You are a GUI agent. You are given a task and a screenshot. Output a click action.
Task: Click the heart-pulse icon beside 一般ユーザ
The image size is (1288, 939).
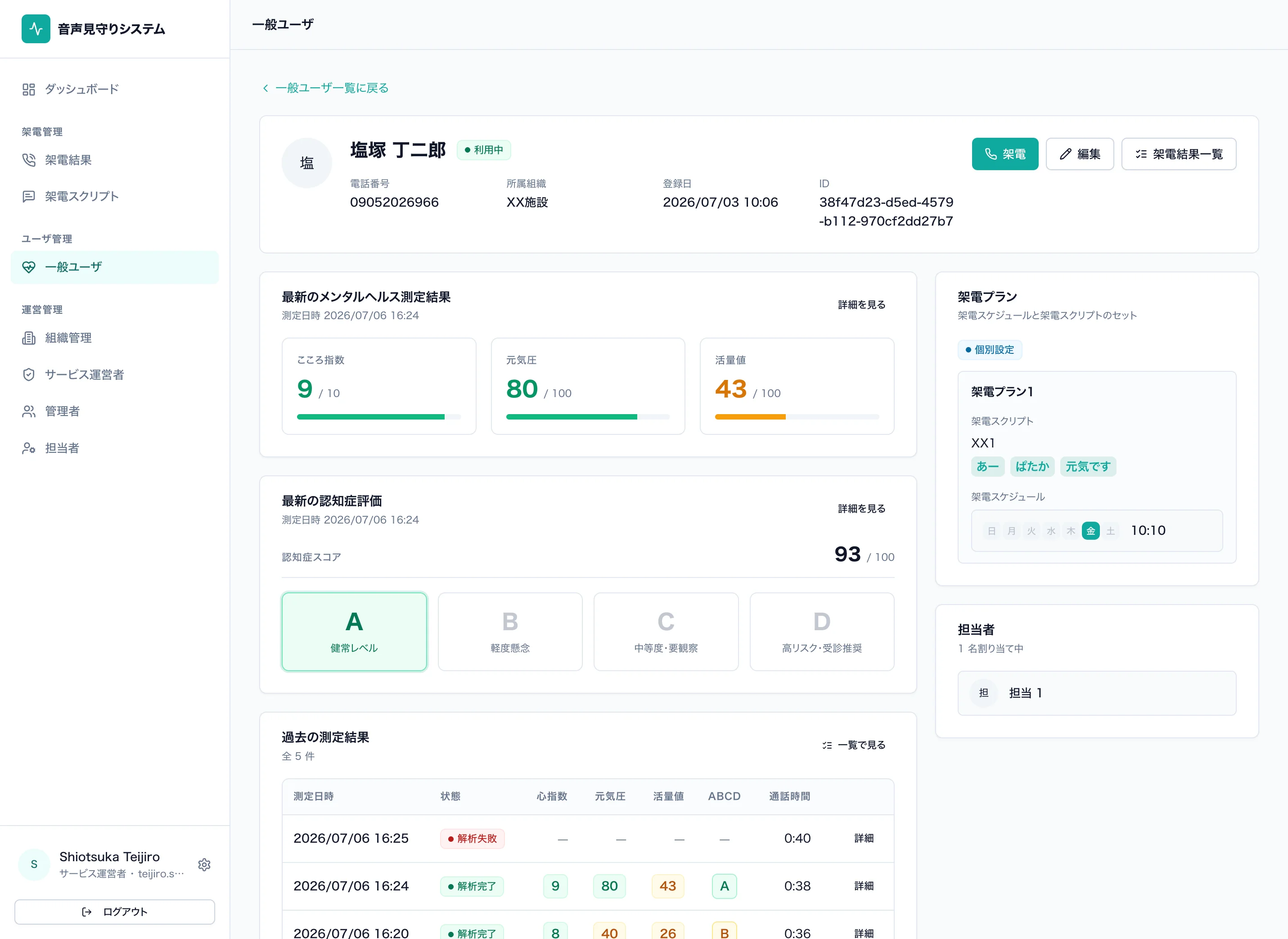[x=28, y=267]
